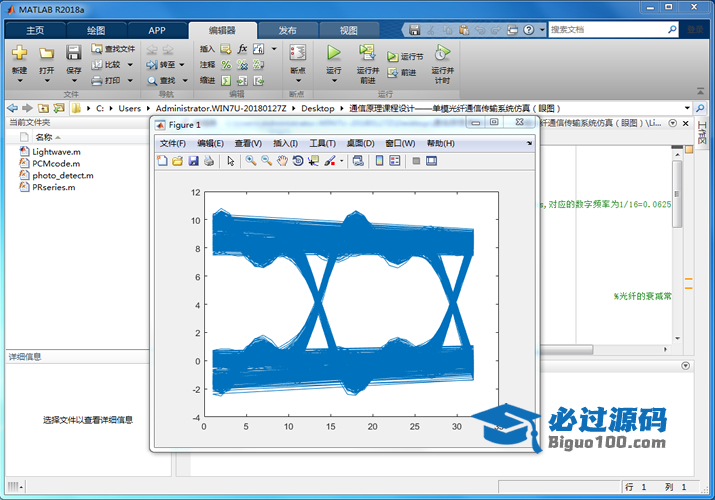Image resolution: width=715 pixels, height=500 pixels.
Task: Click the 打开 Open folder icon
Action: tap(47, 53)
